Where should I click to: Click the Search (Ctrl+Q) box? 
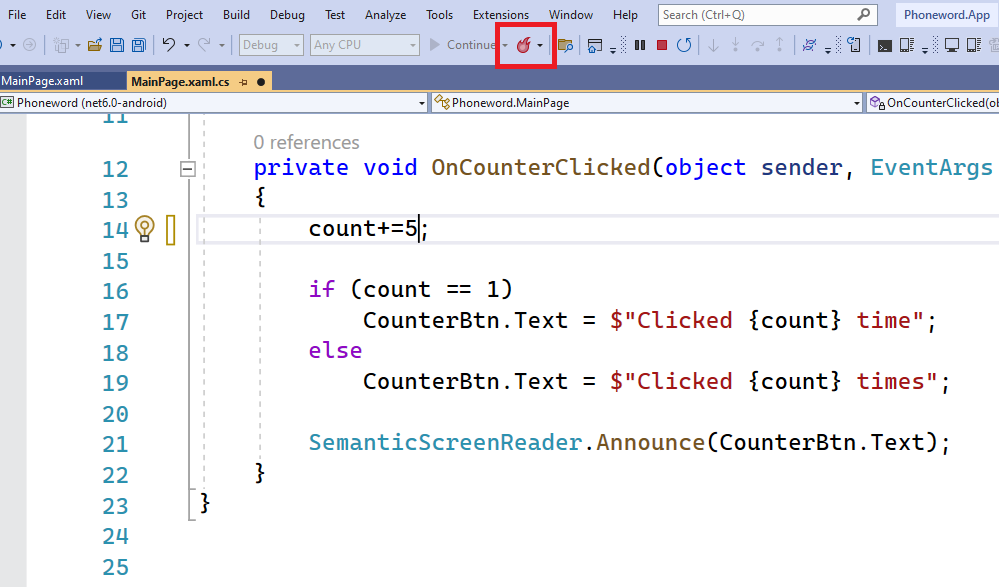pyautogui.click(x=767, y=15)
